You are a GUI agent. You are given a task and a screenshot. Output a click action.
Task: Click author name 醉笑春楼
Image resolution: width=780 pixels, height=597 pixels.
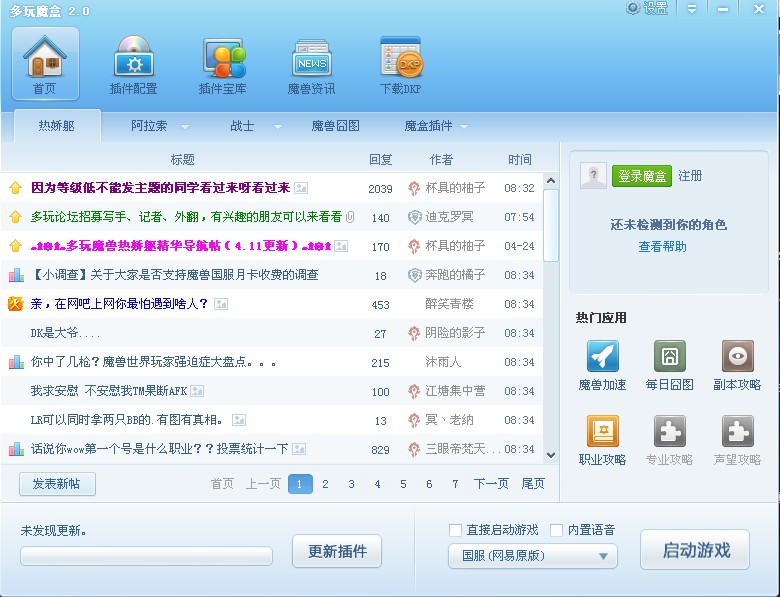(449, 304)
